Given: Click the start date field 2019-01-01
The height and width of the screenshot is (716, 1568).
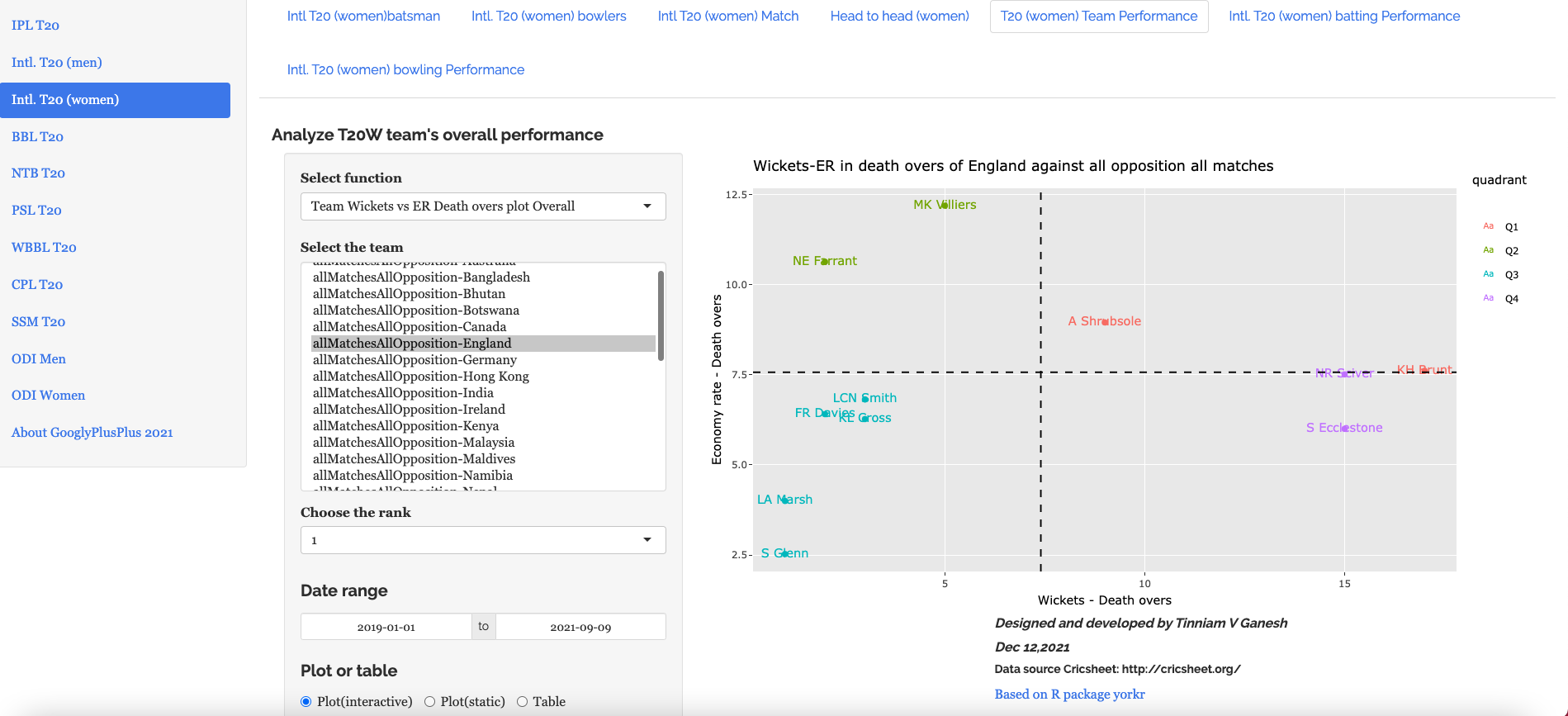Looking at the screenshot, I should click(x=386, y=627).
